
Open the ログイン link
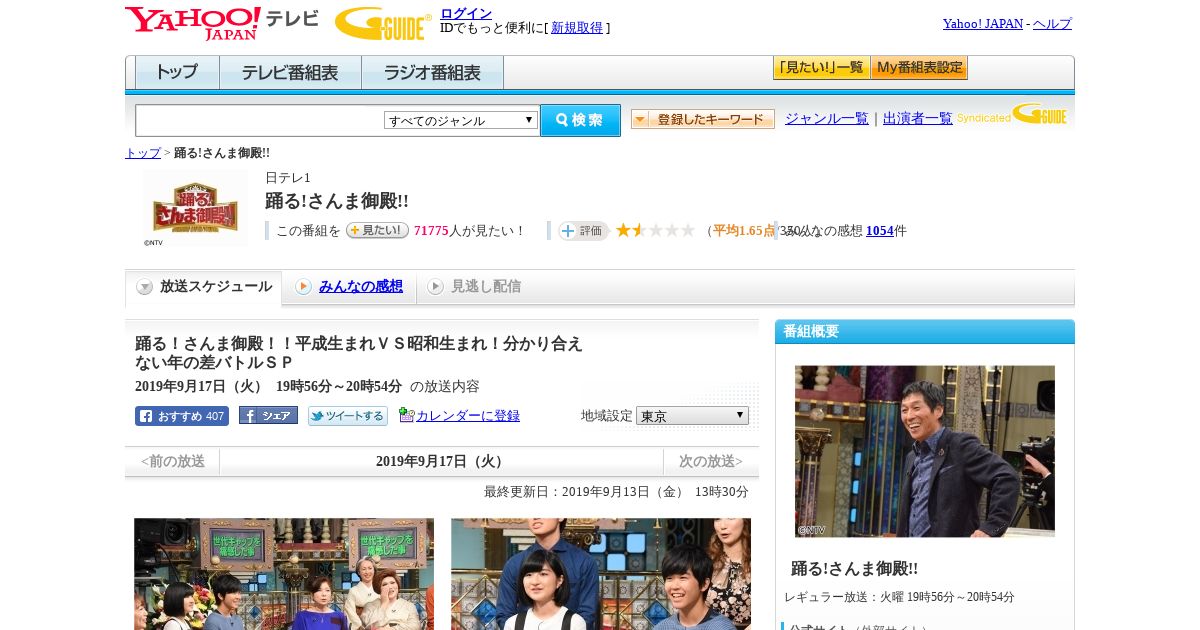coord(466,13)
